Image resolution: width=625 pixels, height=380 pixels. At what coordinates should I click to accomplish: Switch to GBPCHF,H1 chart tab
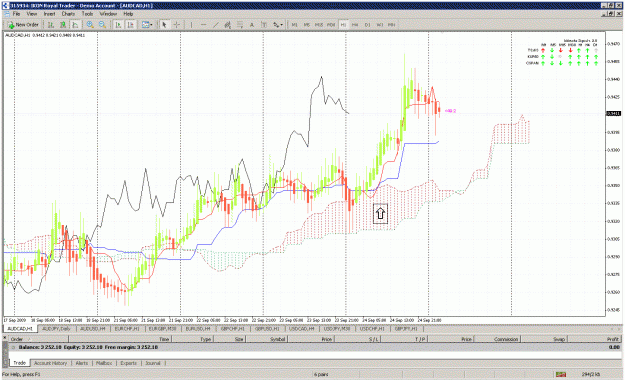point(232,329)
